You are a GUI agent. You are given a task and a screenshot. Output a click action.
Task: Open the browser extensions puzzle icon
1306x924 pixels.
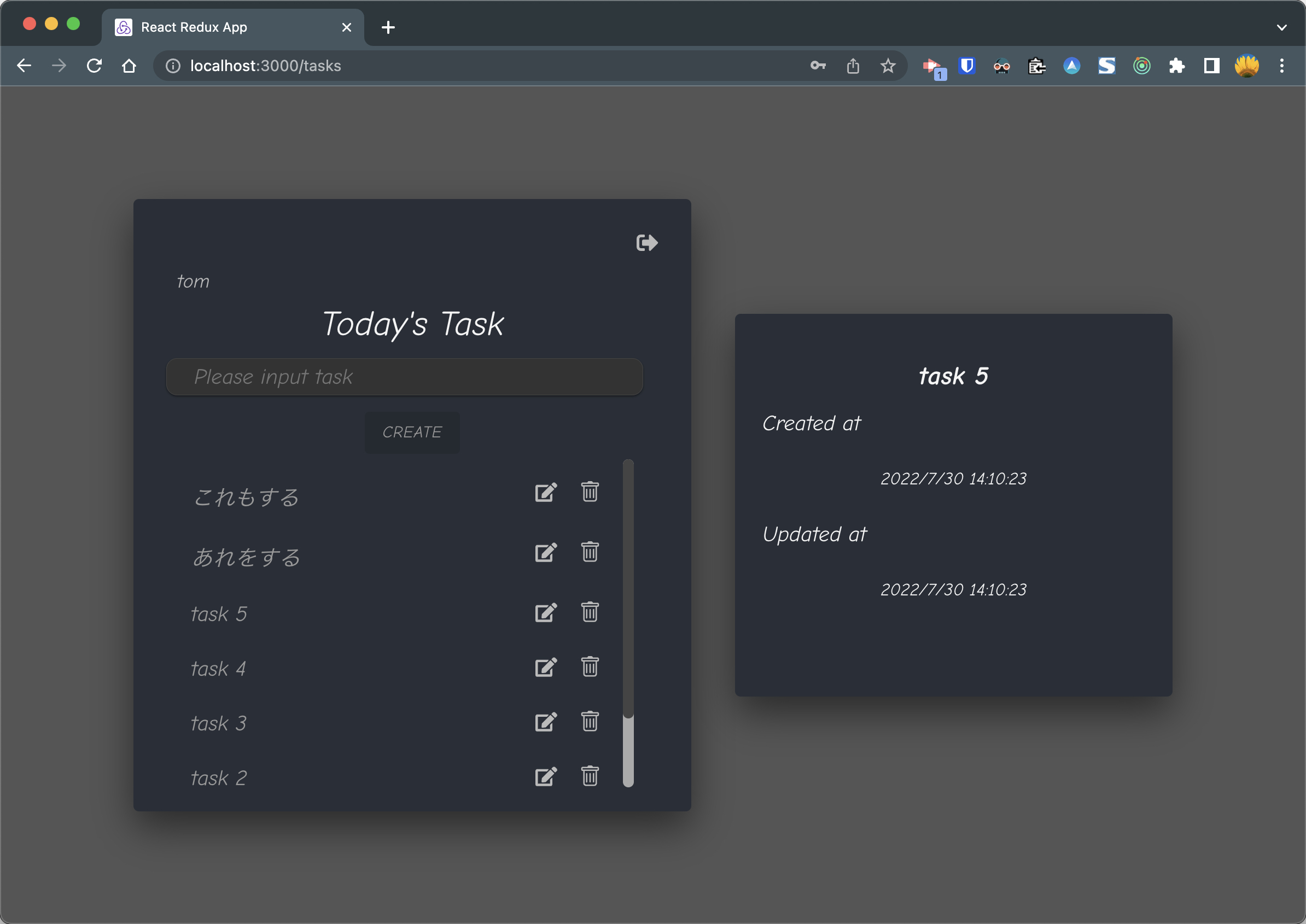(1176, 66)
